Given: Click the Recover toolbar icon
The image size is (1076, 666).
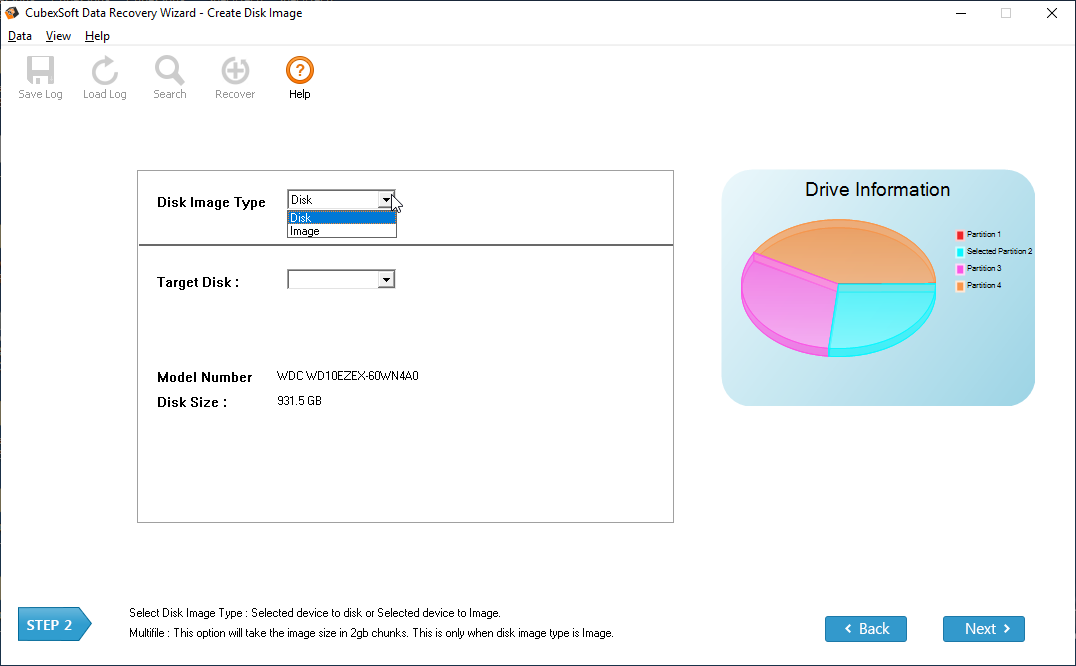Looking at the screenshot, I should 235,72.
